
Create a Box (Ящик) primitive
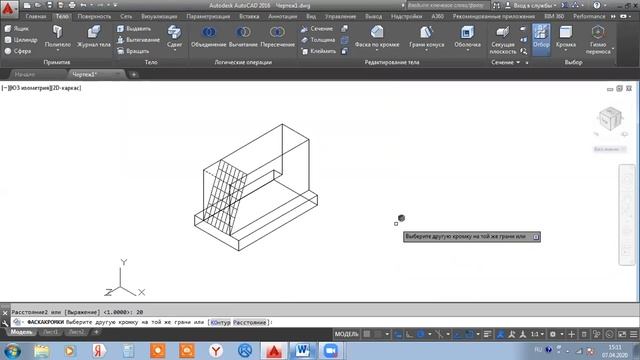17,29
